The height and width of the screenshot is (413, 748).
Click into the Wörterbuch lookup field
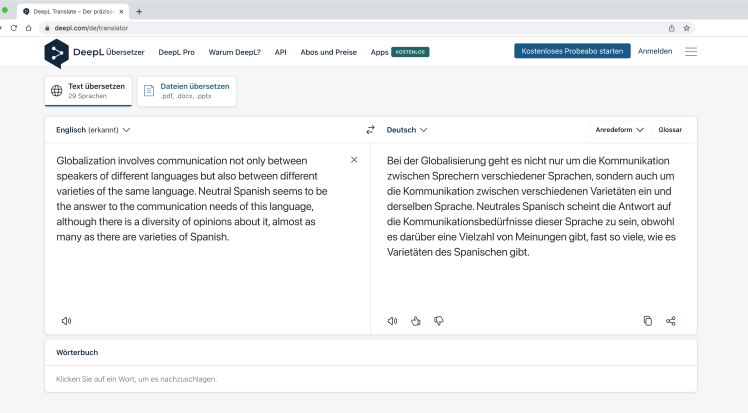tap(370, 379)
